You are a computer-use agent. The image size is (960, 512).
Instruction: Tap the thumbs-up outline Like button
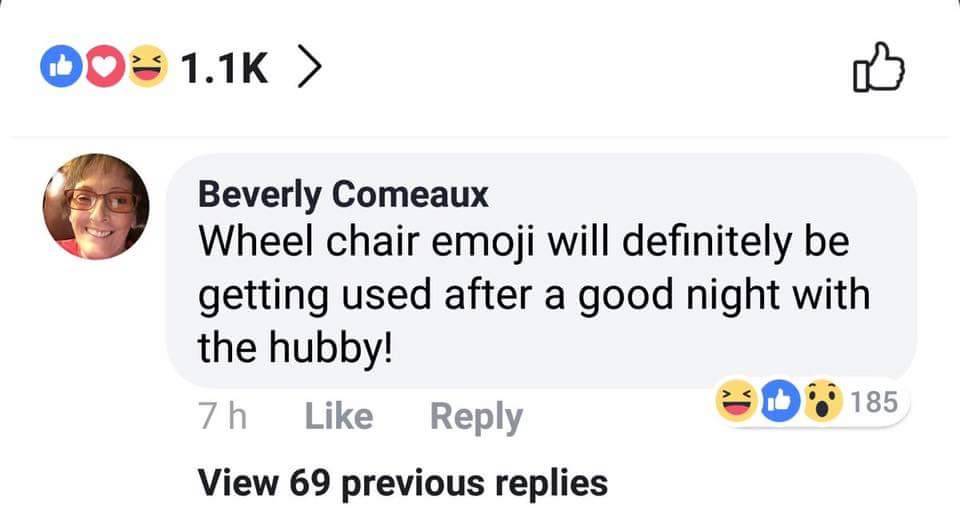879,70
